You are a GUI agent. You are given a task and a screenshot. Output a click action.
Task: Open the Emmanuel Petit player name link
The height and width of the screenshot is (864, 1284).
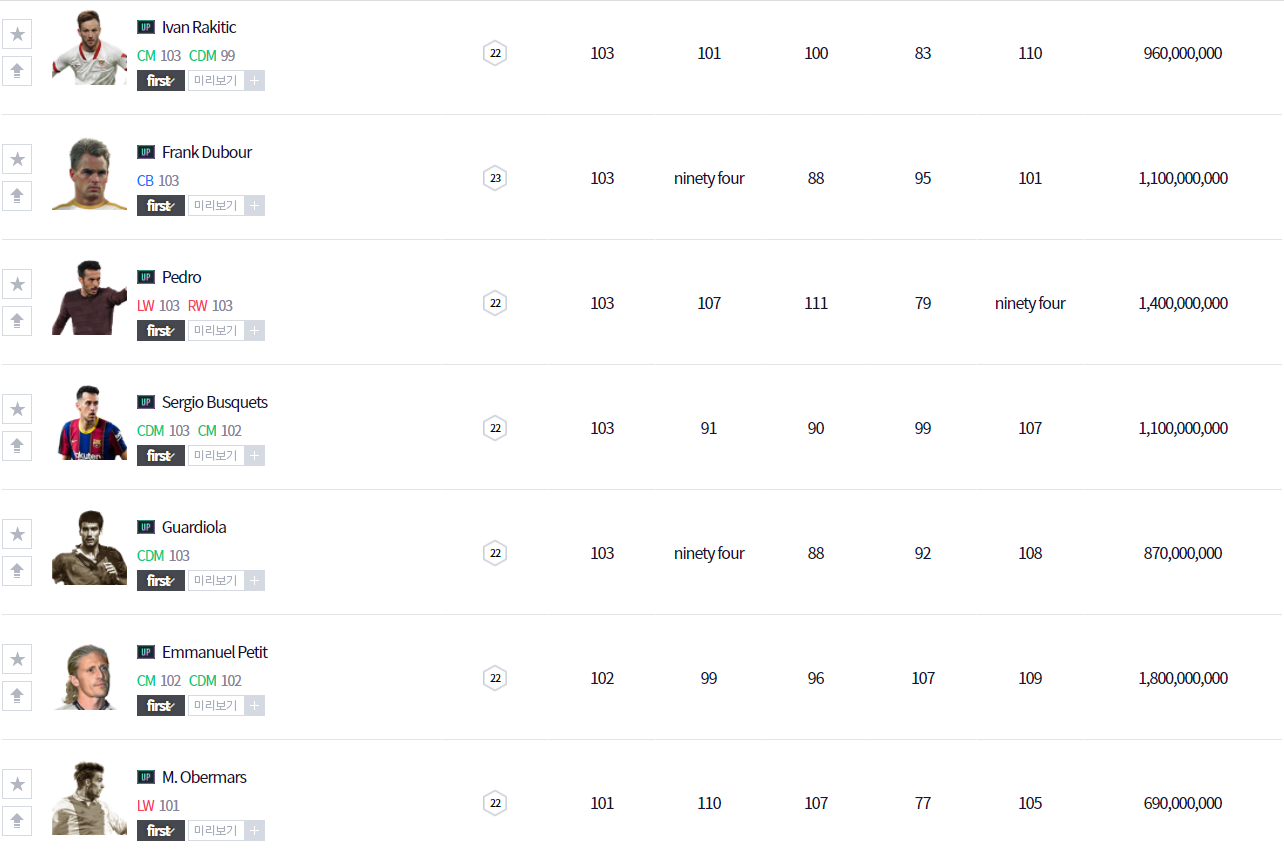[x=215, y=652]
